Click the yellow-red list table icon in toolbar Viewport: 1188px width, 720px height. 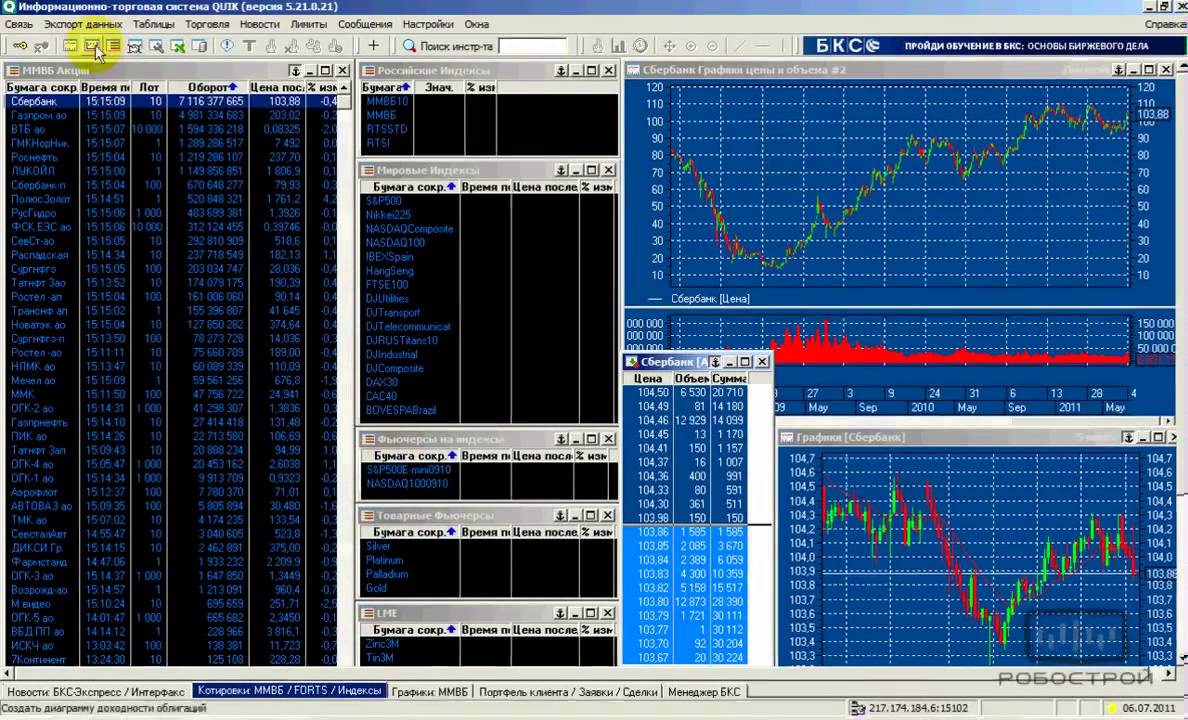[x=114, y=46]
